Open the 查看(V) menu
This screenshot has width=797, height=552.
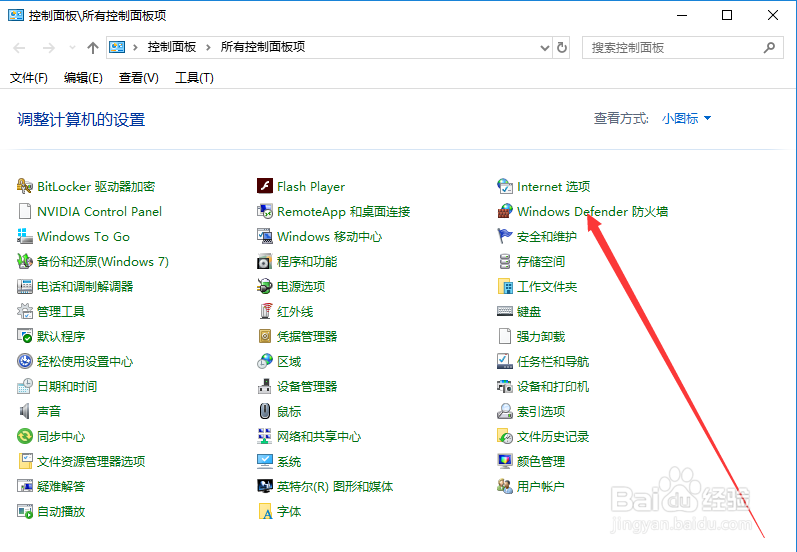tap(138, 78)
